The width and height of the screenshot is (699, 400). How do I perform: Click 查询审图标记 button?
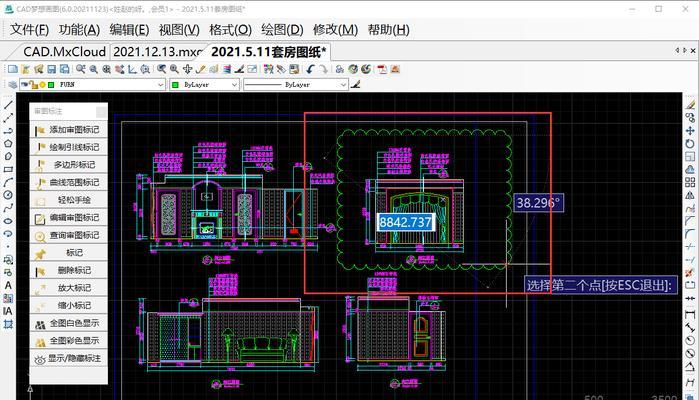[x=69, y=235]
